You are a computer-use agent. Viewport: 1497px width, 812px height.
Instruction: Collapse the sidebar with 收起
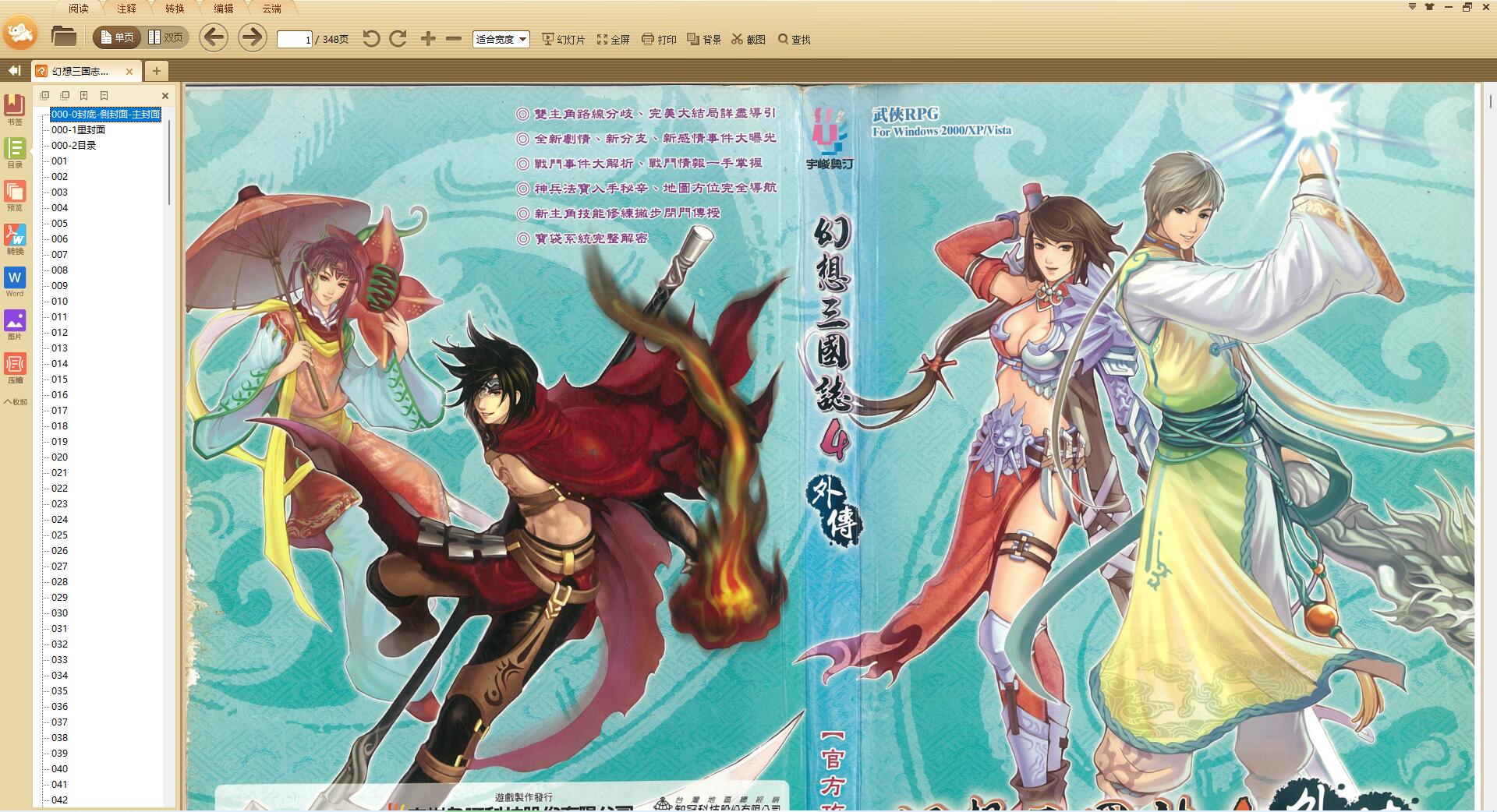pos(15,402)
